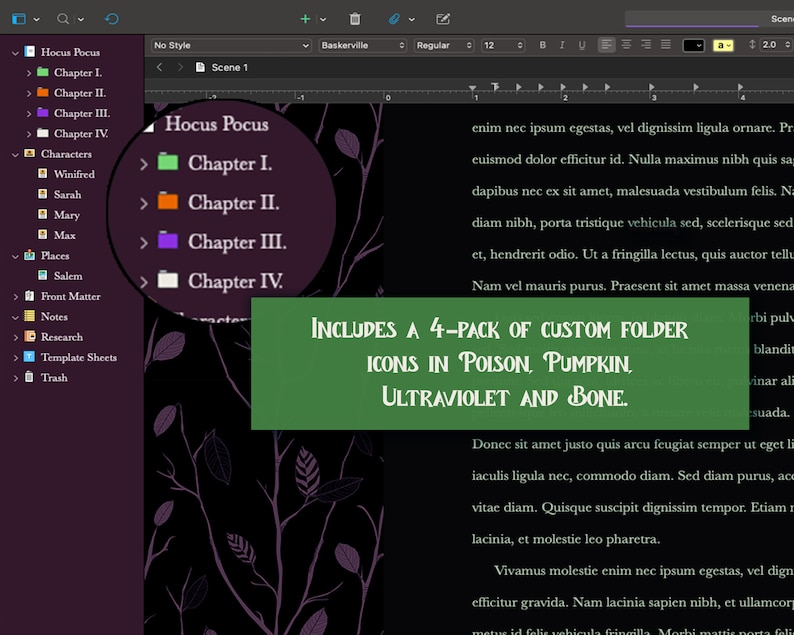Click the green Chapter I. folder icon

click(43, 72)
